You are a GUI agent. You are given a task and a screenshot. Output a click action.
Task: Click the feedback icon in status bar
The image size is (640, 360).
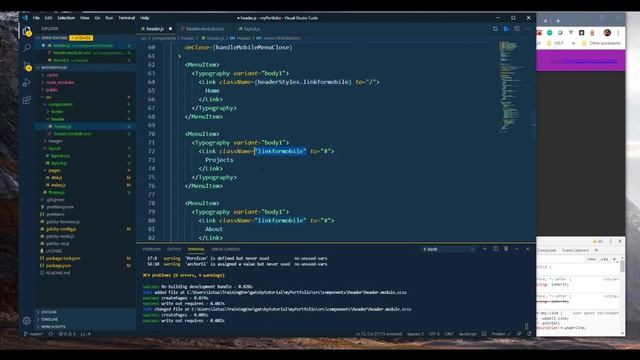pos(519,334)
